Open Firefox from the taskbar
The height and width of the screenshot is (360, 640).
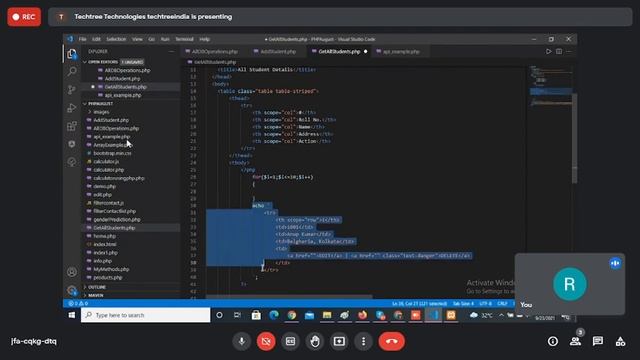(x=362, y=315)
